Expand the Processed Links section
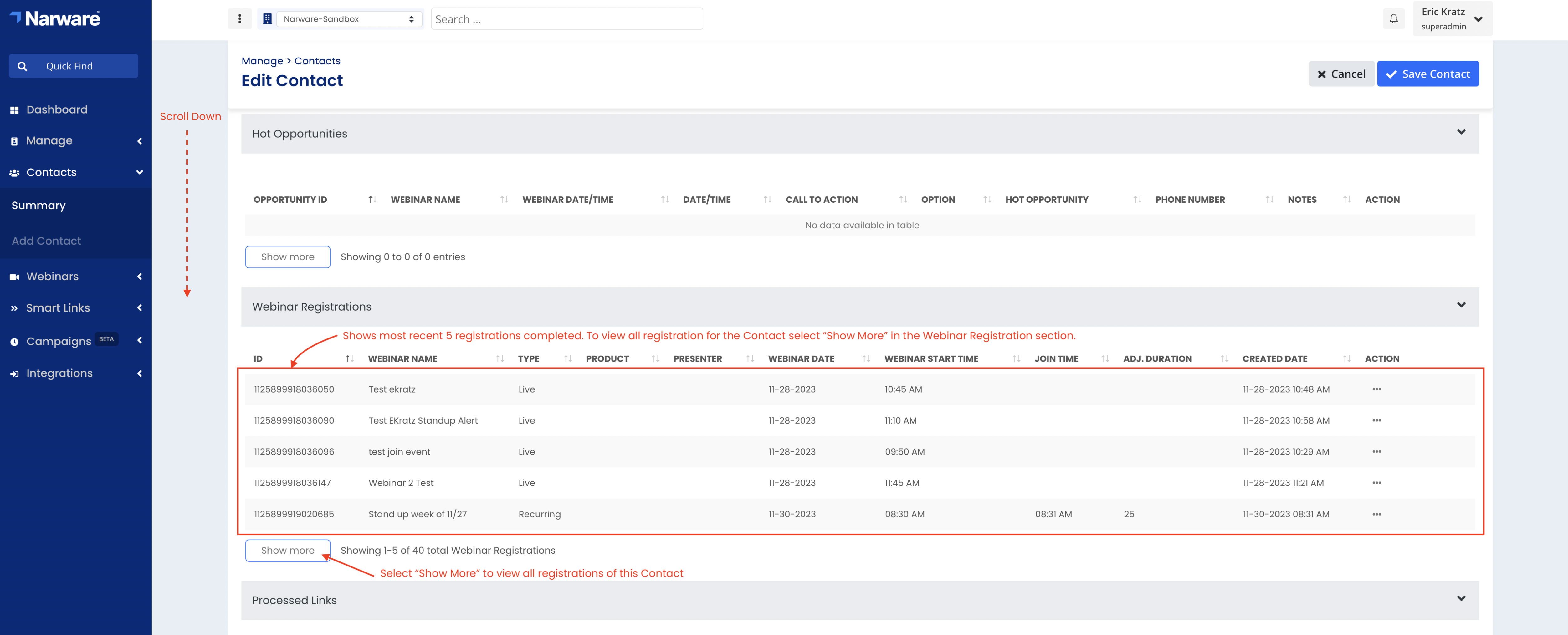The width and height of the screenshot is (1568, 635). tap(1461, 598)
